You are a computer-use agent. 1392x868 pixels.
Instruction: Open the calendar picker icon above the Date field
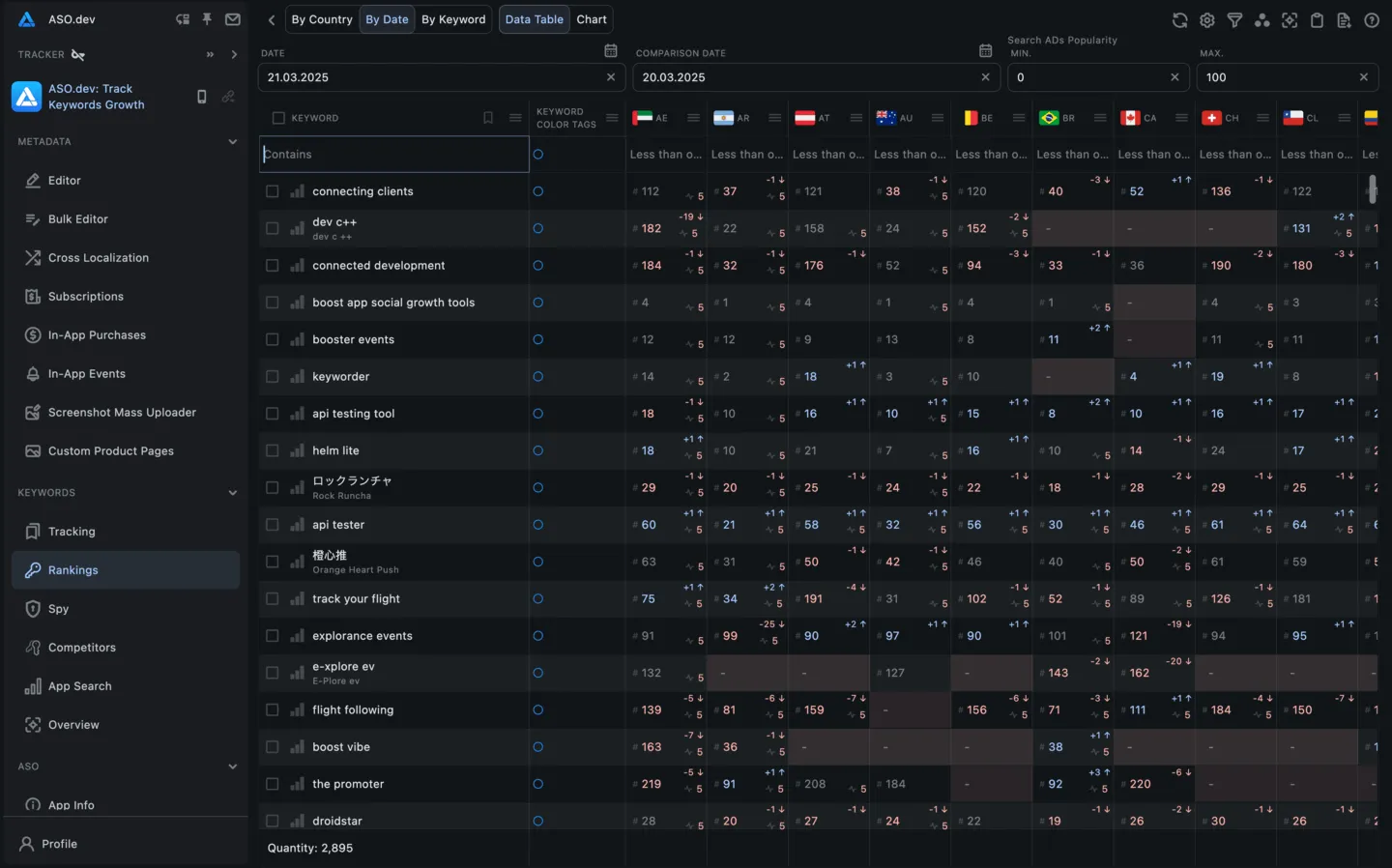[x=610, y=51]
